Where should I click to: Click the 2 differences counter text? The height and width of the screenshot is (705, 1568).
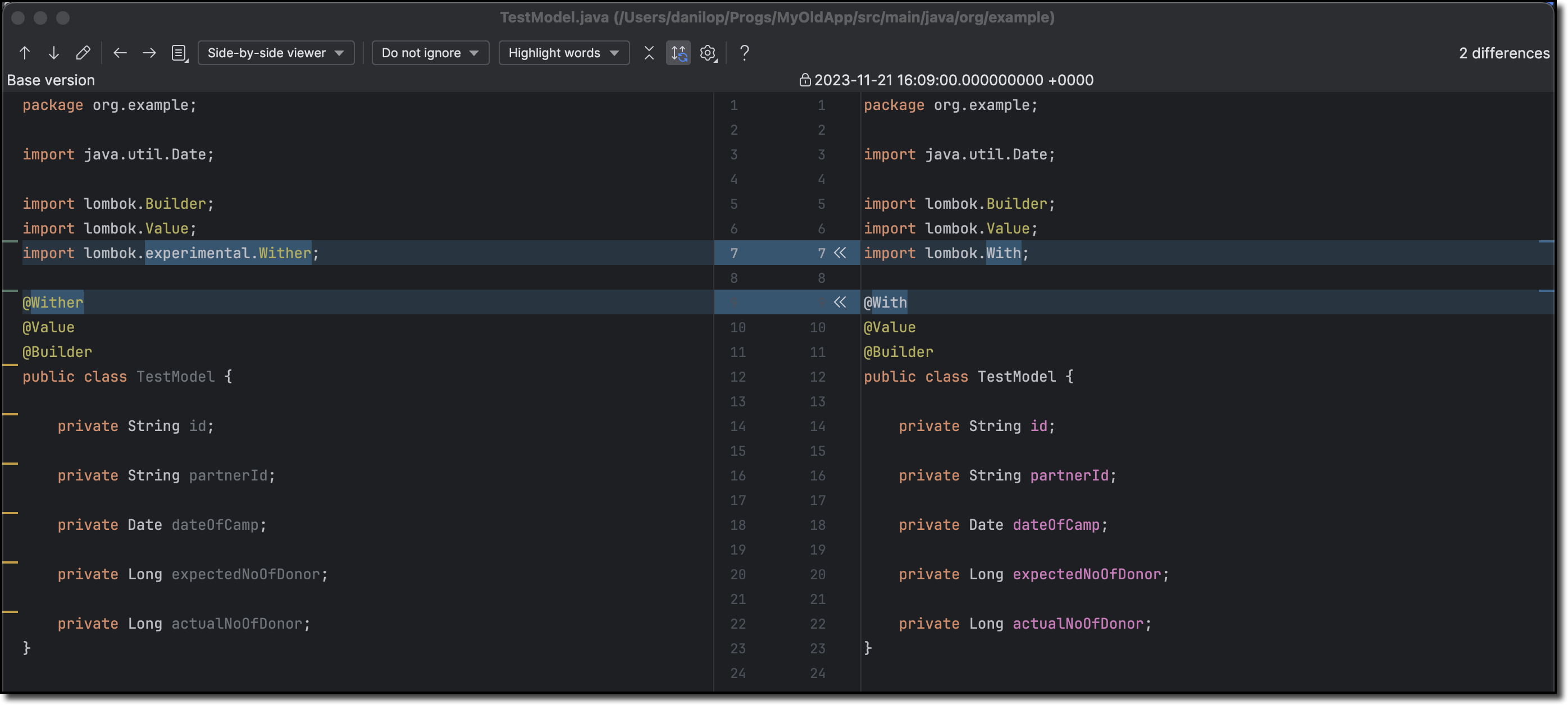[x=1503, y=53]
